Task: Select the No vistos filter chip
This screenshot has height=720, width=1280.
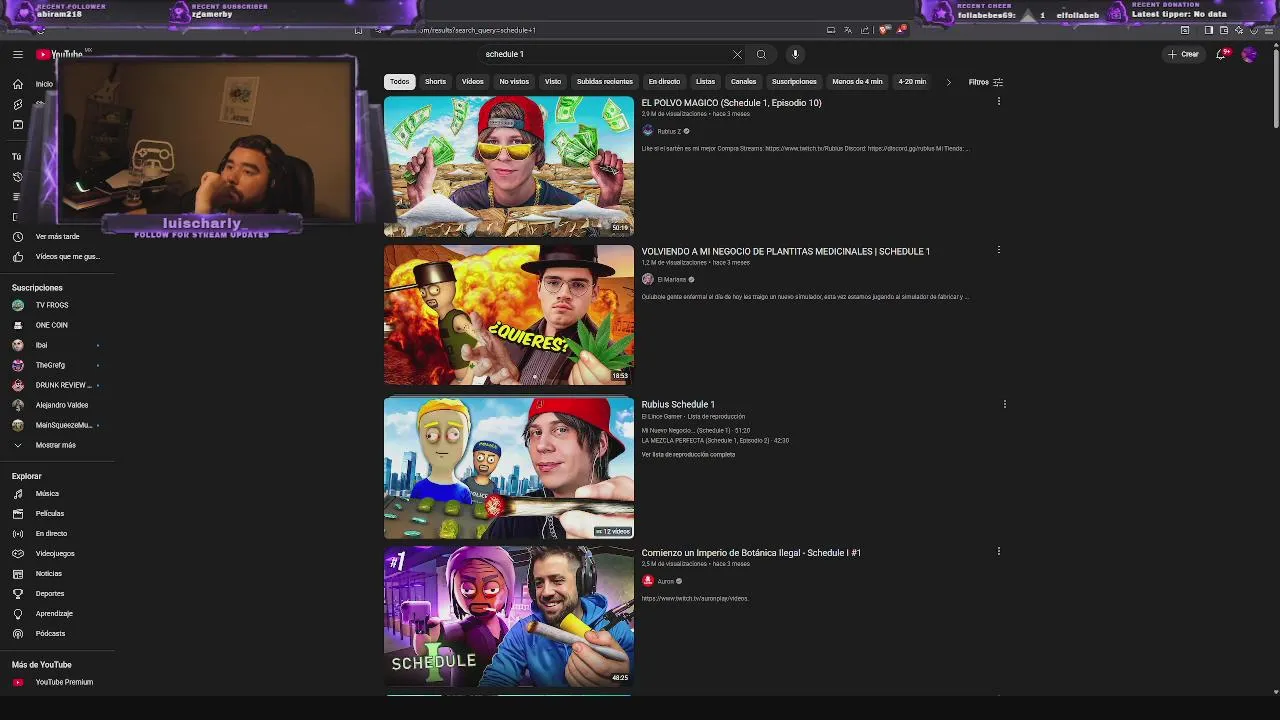Action: click(x=514, y=82)
